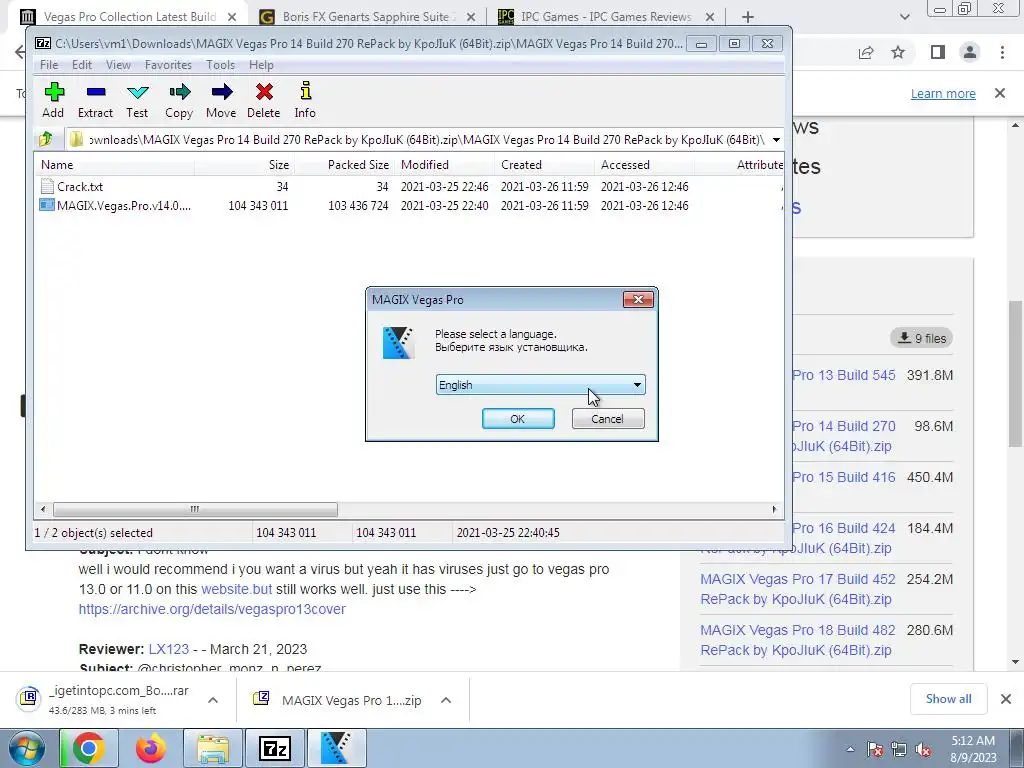Screen dimensions: 1024x768
Task: Confirm language with OK button
Action: coord(518,419)
